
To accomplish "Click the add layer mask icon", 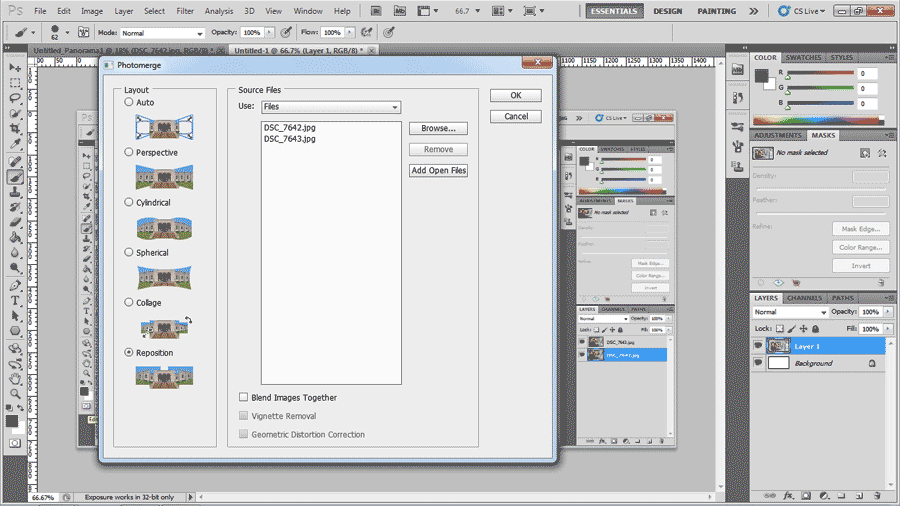I will (806, 496).
